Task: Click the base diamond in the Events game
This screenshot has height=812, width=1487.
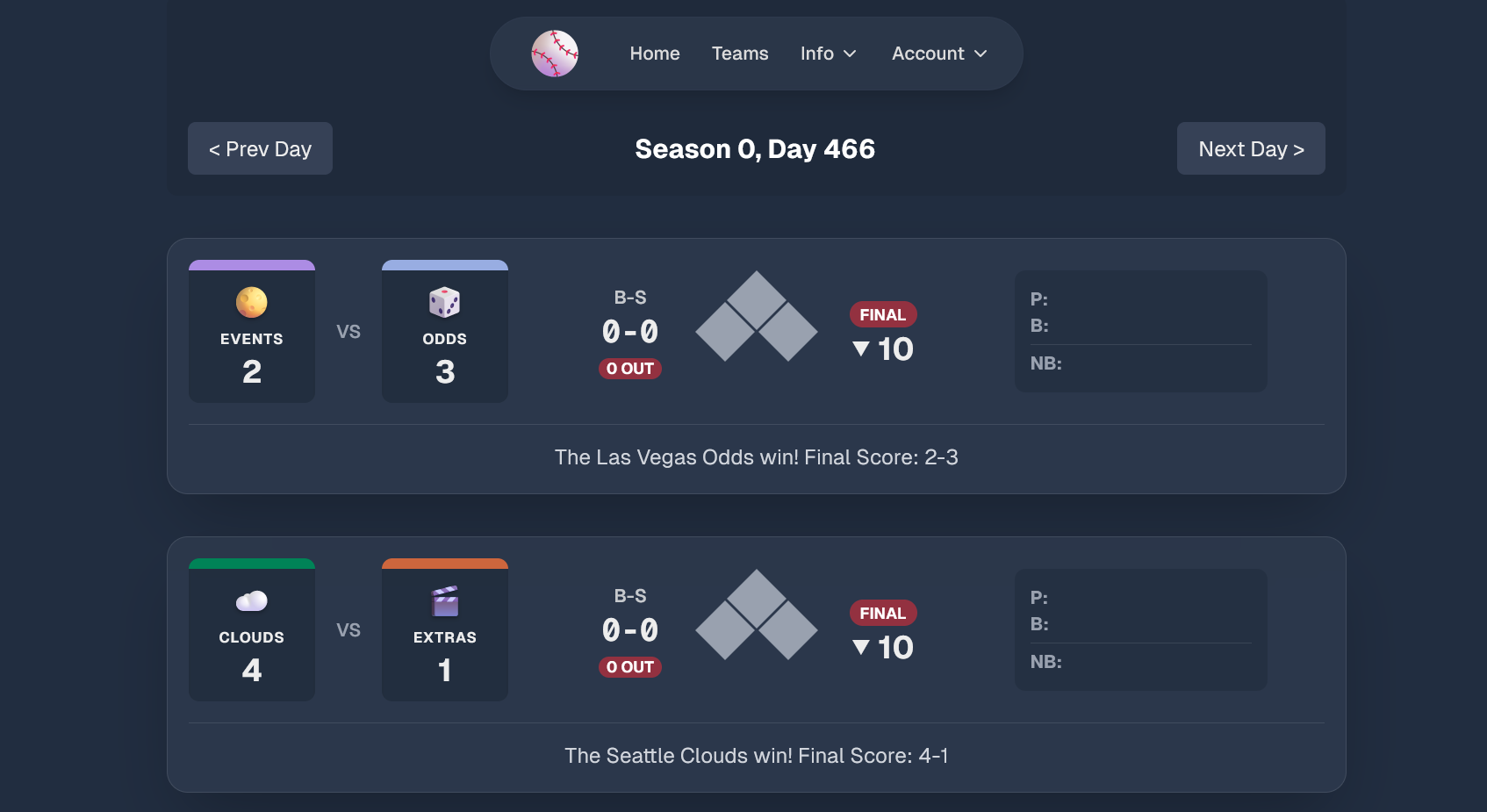Action: click(x=756, y=317)
